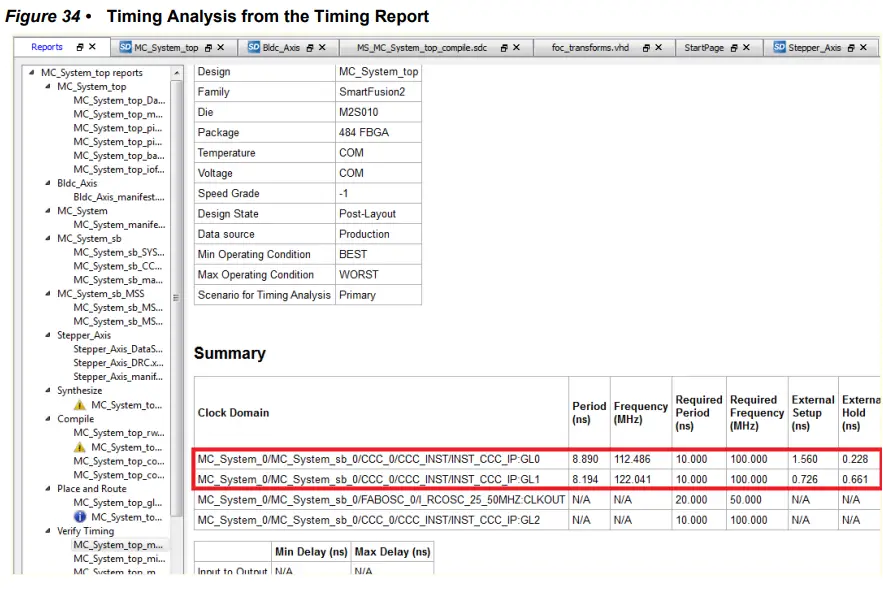The image size is (883, 594).
Task: Collapse the MC_System_top reports root node
Action: (x=32, y=72)
